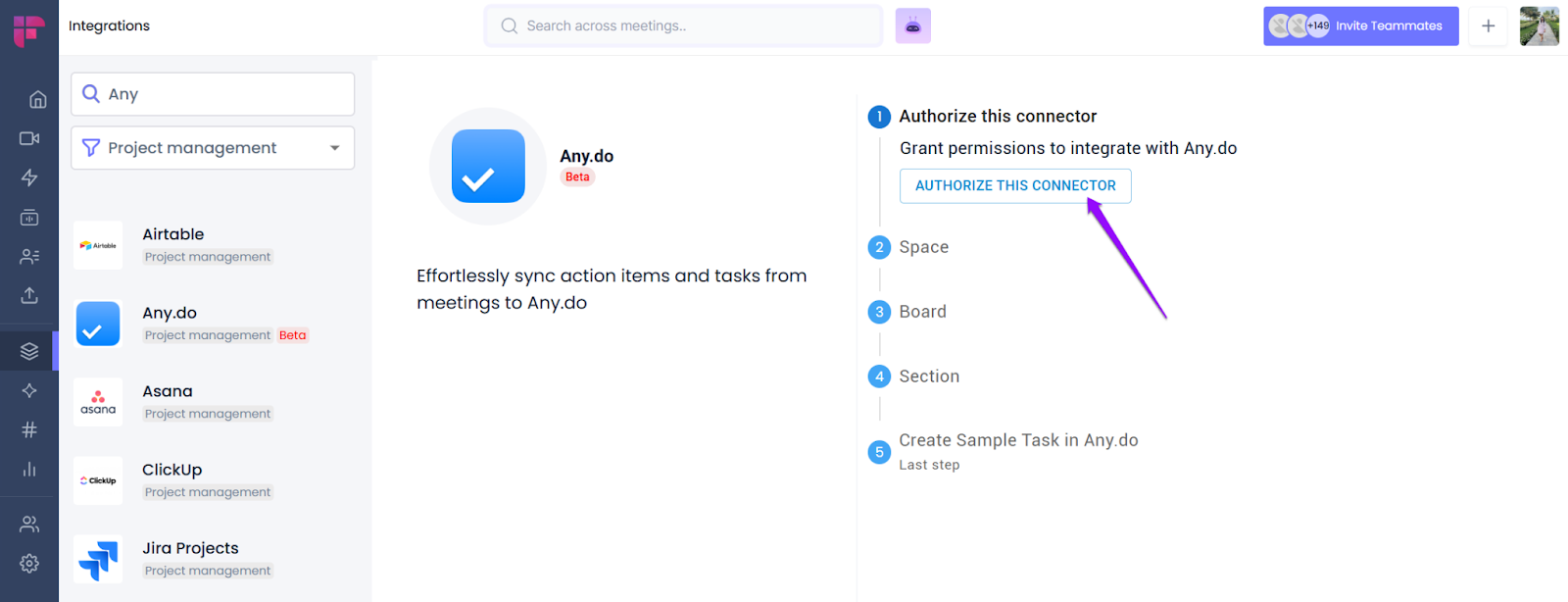This screenshot has height=602, width=1568.
Task: Click the lightning bolt sidebar icon
Action: (29, 177)
